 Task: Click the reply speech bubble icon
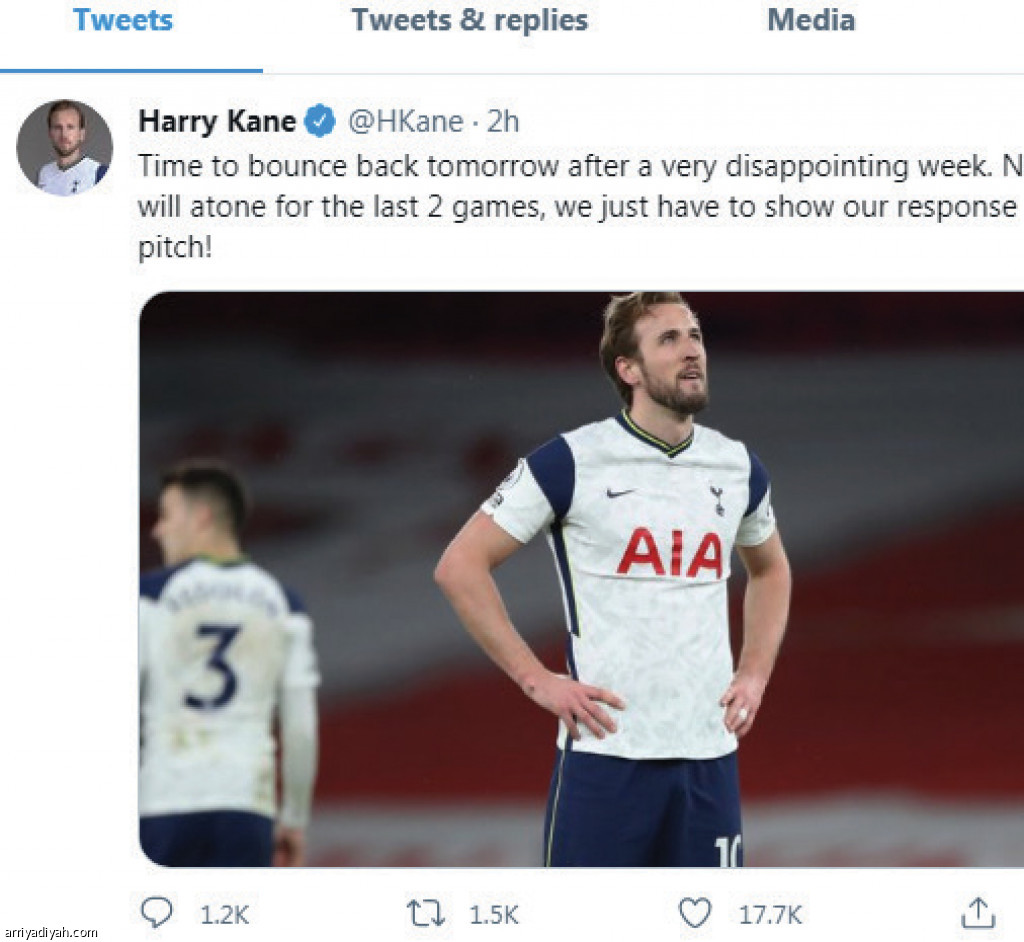point(158,912)
